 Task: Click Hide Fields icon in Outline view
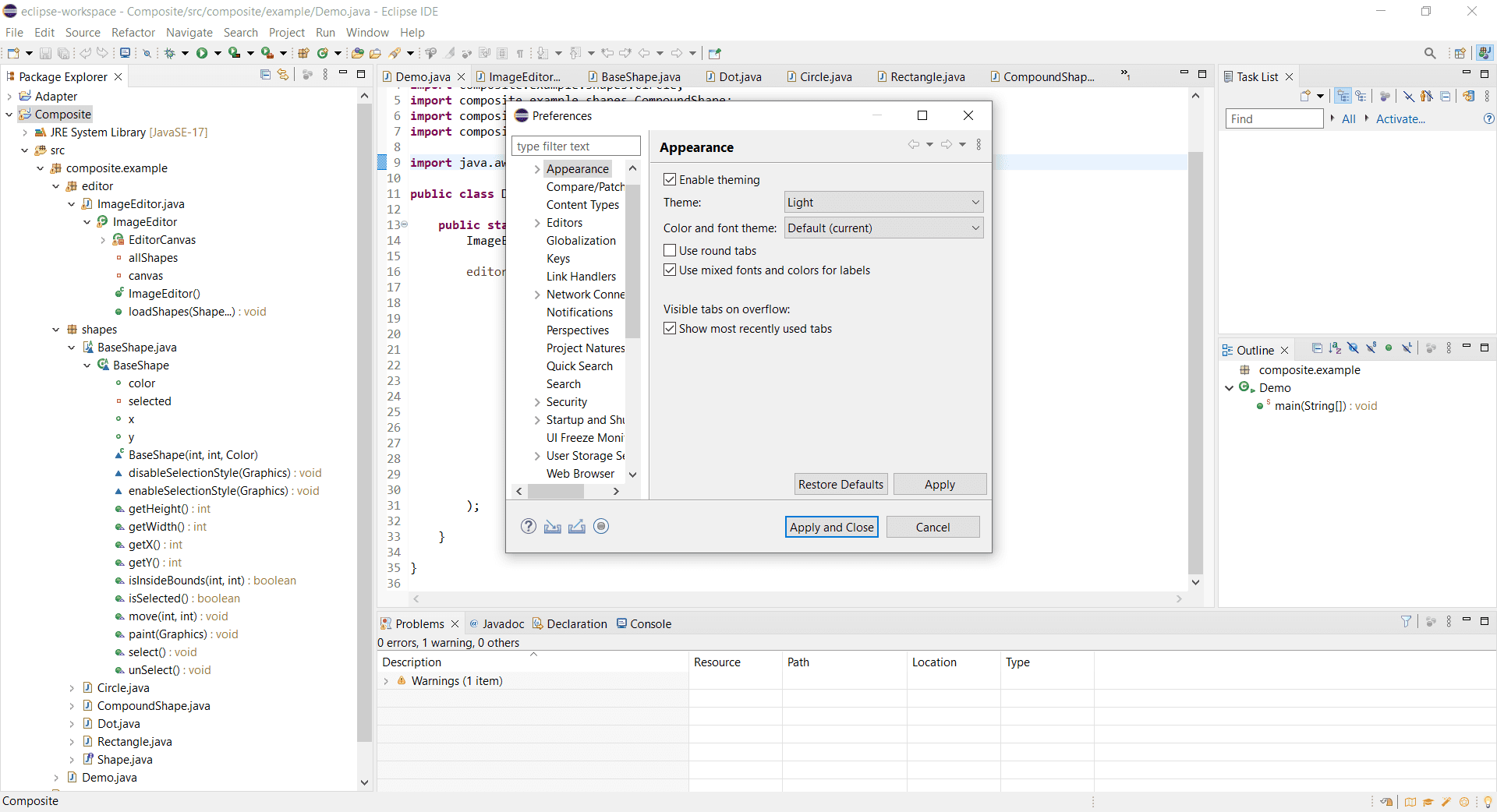click(x=1353, y=348)
